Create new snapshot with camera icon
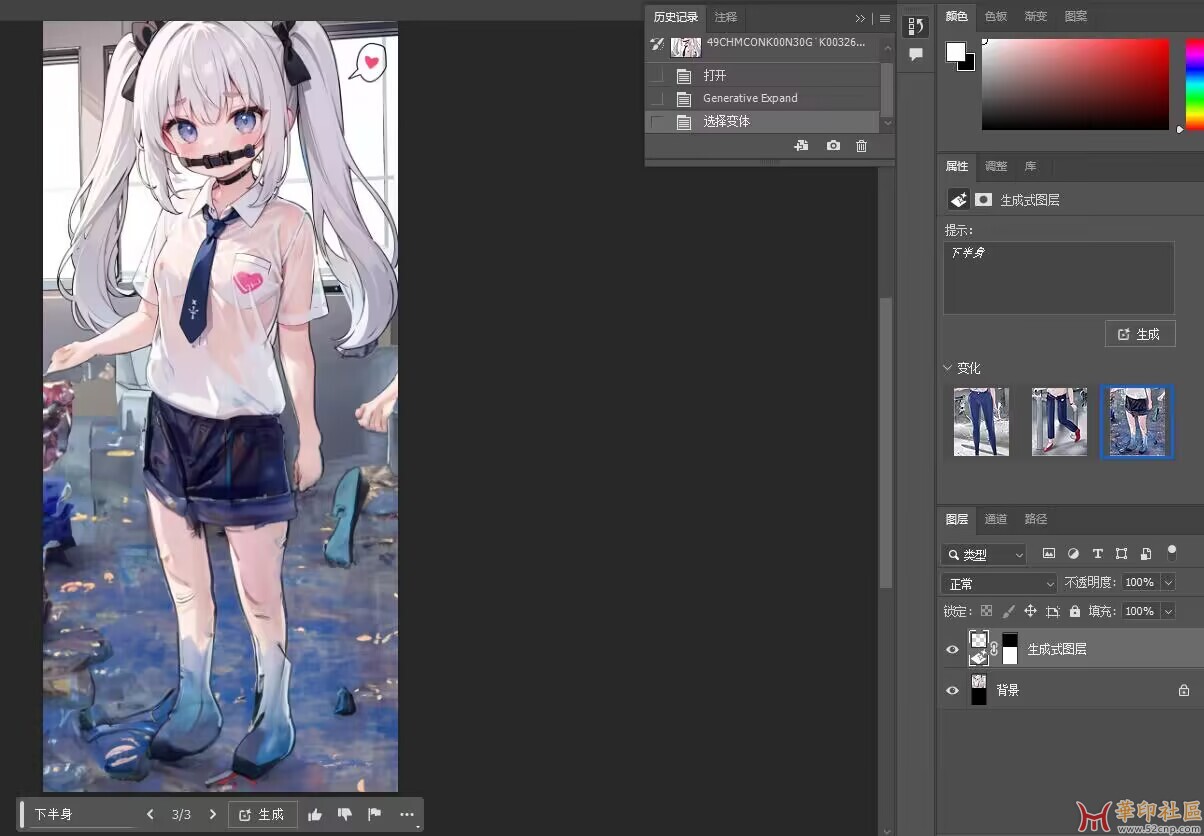The height and width of the screenshot is (836, 1204). [833, 146]
